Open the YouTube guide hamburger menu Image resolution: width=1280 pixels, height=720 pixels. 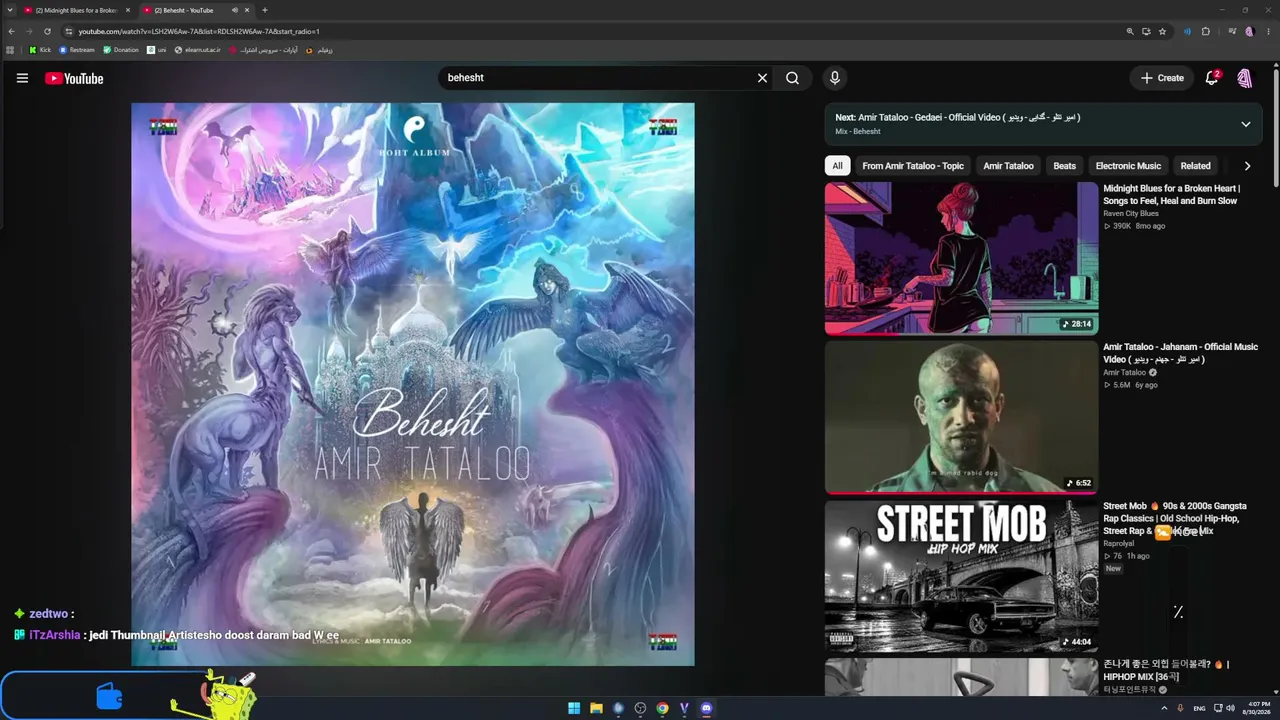(x=22, y=78)
